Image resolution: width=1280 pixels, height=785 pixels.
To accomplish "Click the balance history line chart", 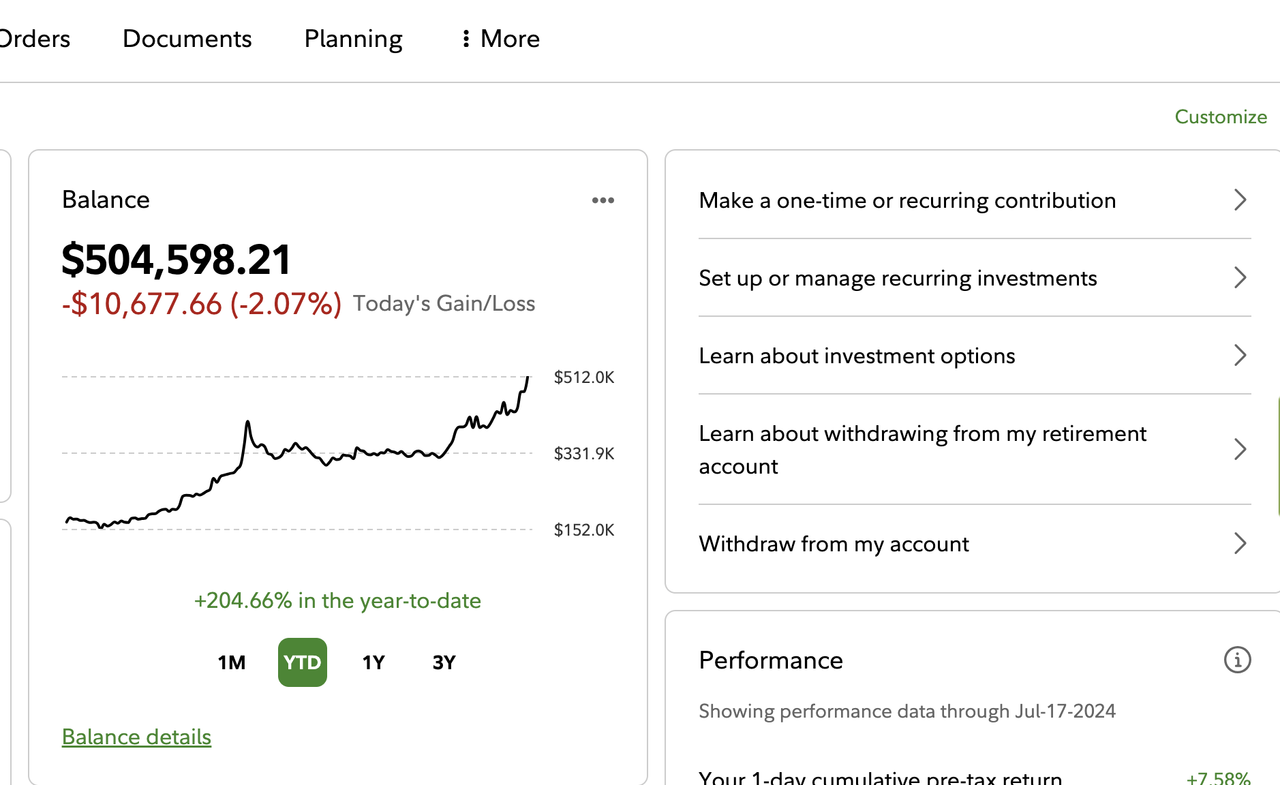I will click(297, 452).
